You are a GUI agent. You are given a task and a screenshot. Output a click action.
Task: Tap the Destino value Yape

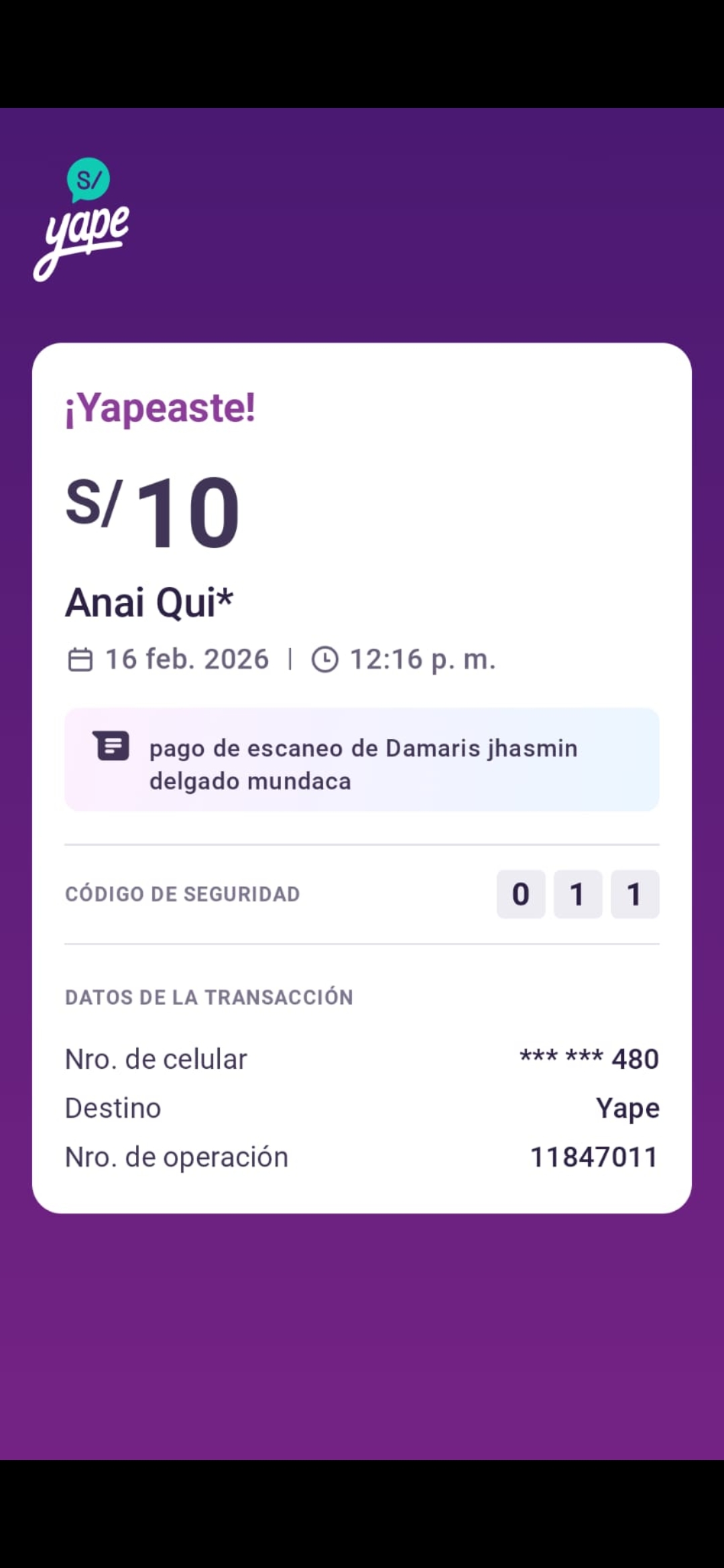pyautogui.click(x=627, y=1108)
